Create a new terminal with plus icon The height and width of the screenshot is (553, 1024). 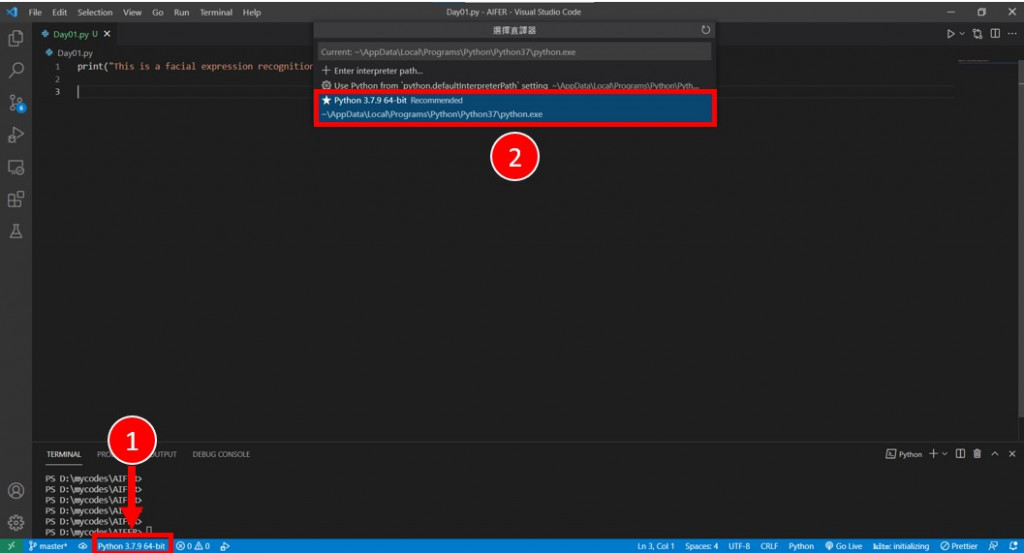tap(933, 453)
